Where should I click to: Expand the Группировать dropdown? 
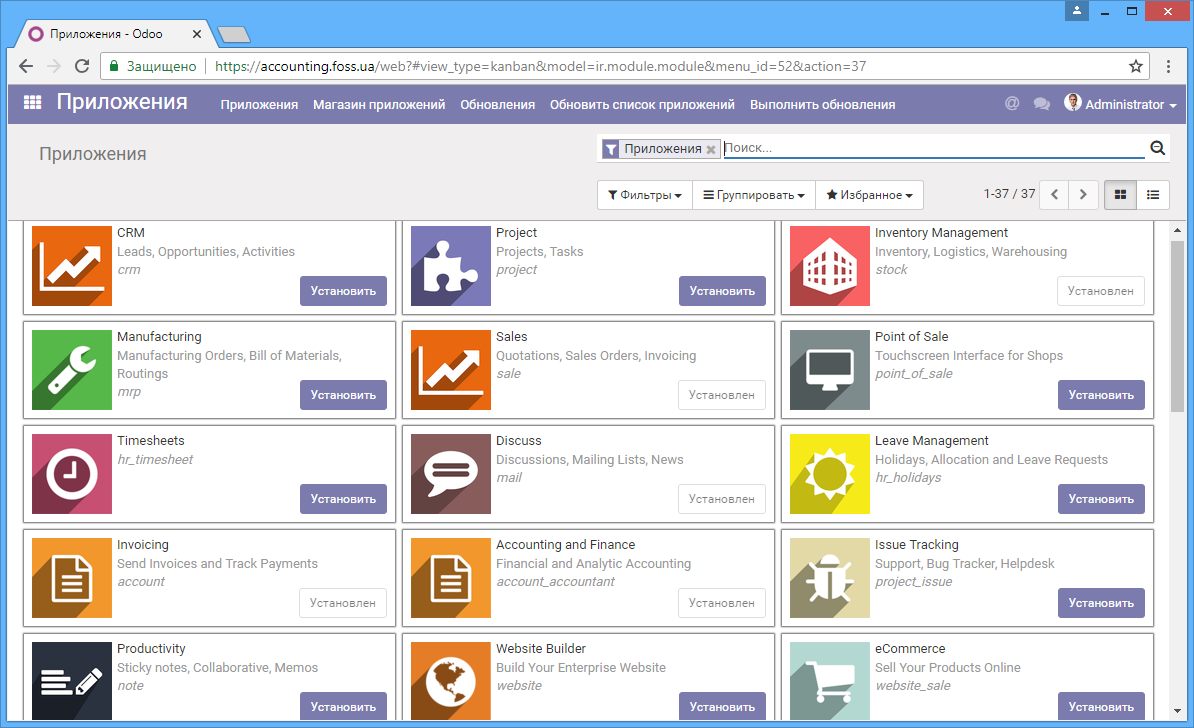[x=754, y=195]
